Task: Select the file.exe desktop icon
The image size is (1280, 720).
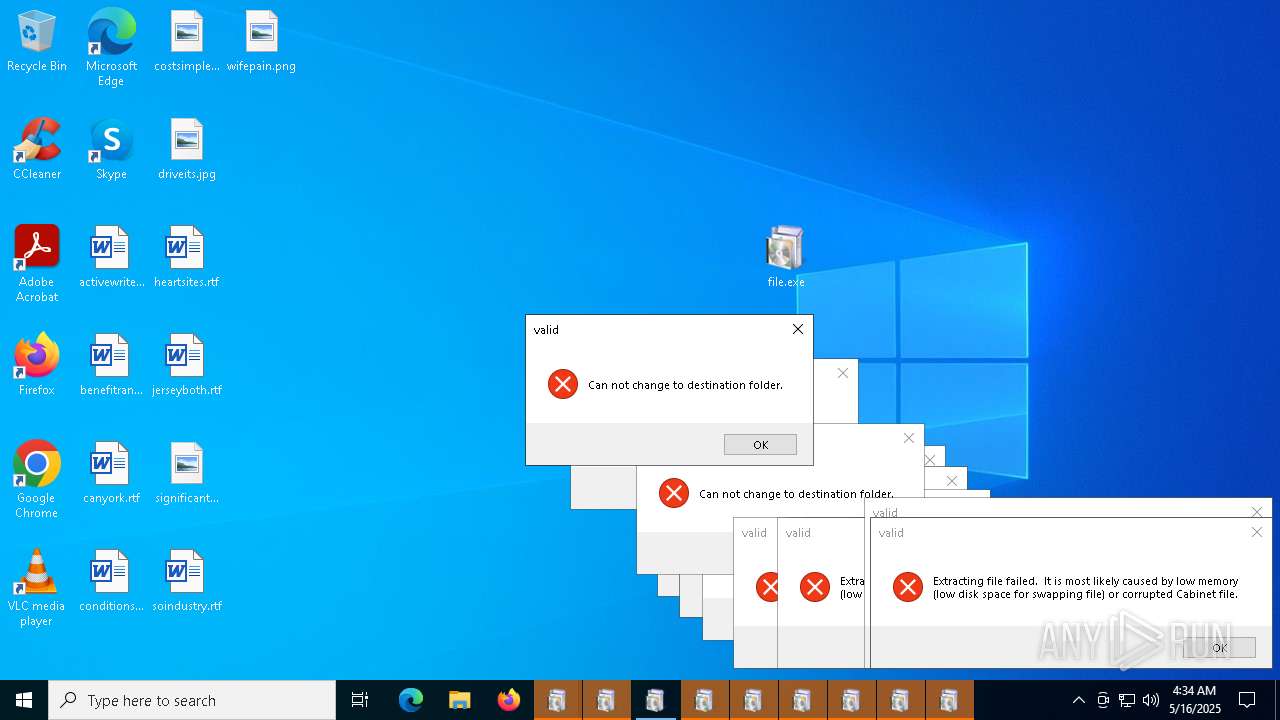Action: point(786,258)
